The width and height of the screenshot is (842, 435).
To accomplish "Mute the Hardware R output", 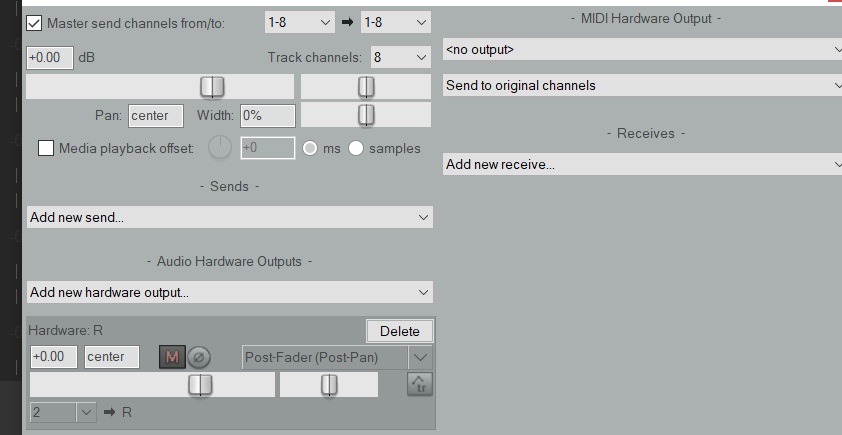I will [173, 357].
